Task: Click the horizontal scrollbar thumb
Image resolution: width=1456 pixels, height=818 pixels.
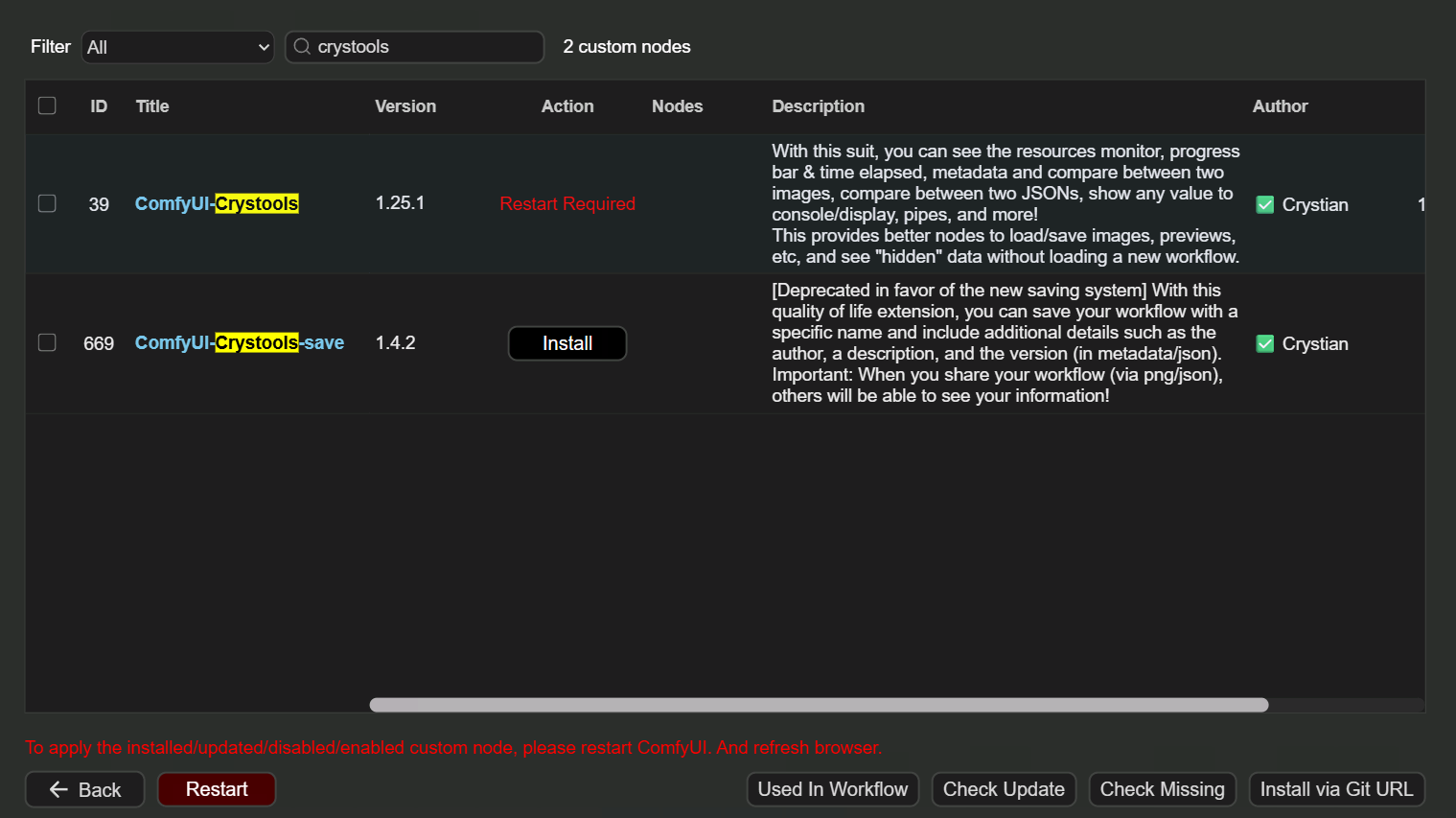Action: tap(819, 705)
